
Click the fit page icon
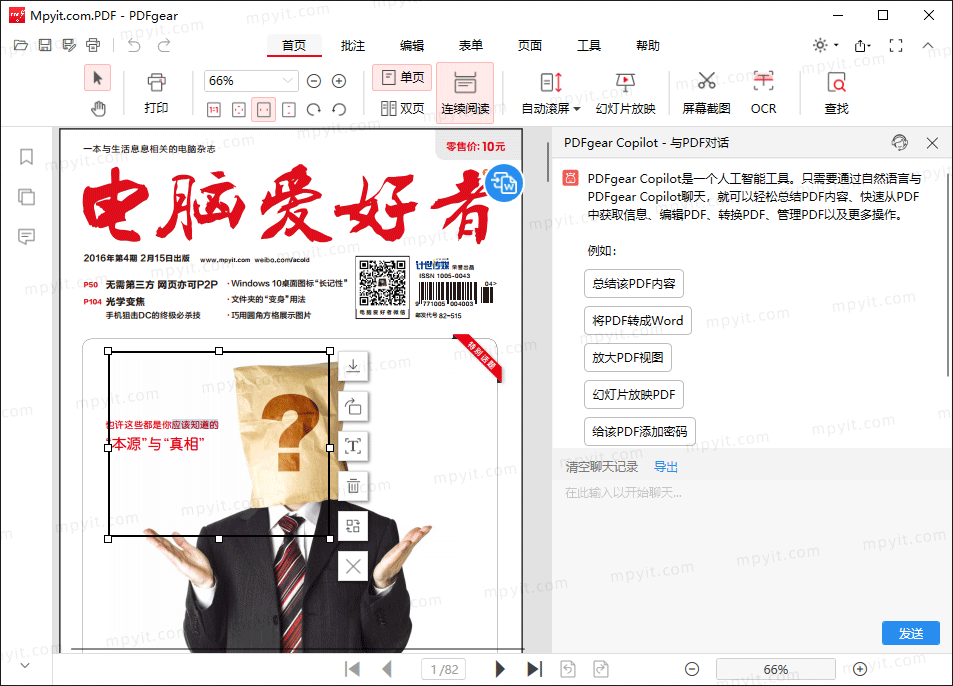pos(239,109)
